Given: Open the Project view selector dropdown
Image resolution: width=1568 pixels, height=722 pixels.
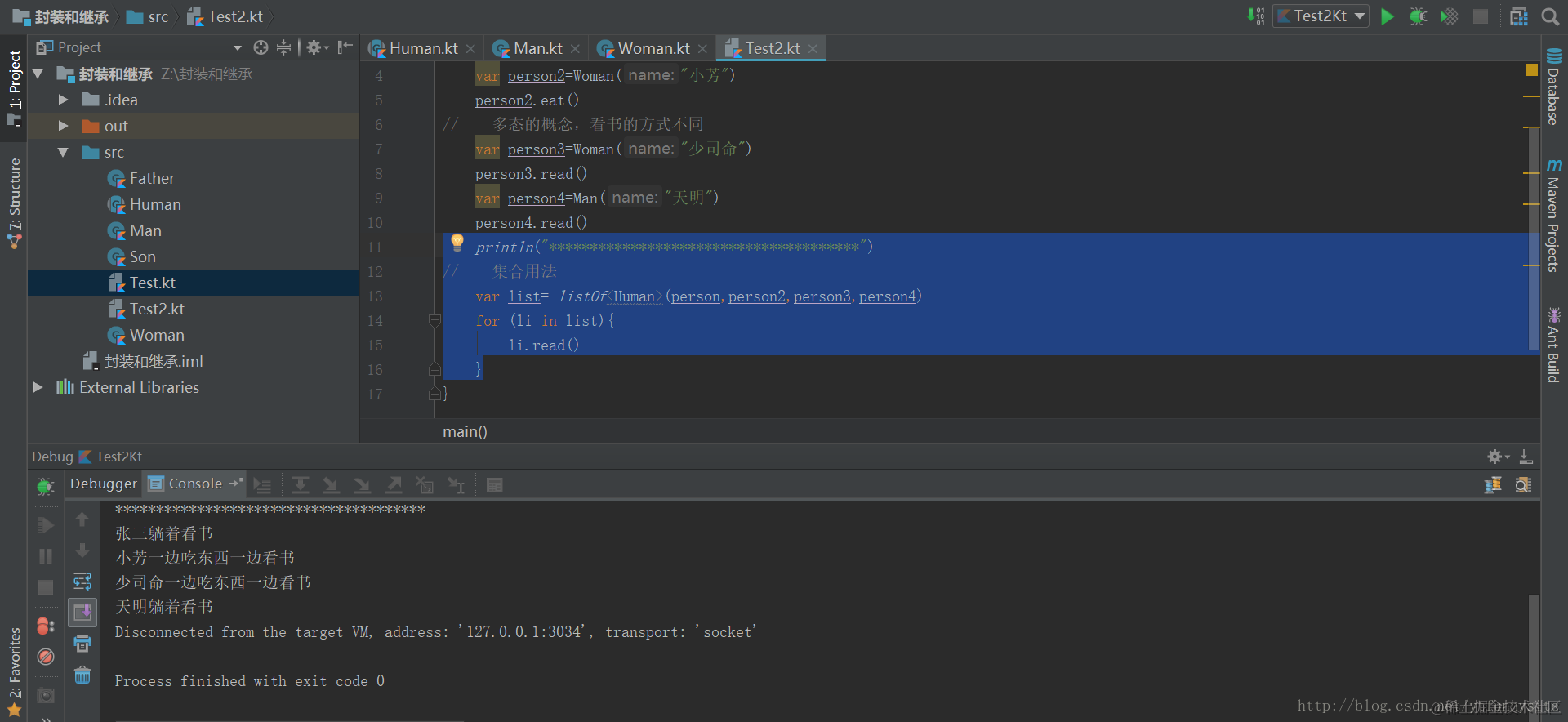Looking at the screenshot, I should tap(238, 47).
